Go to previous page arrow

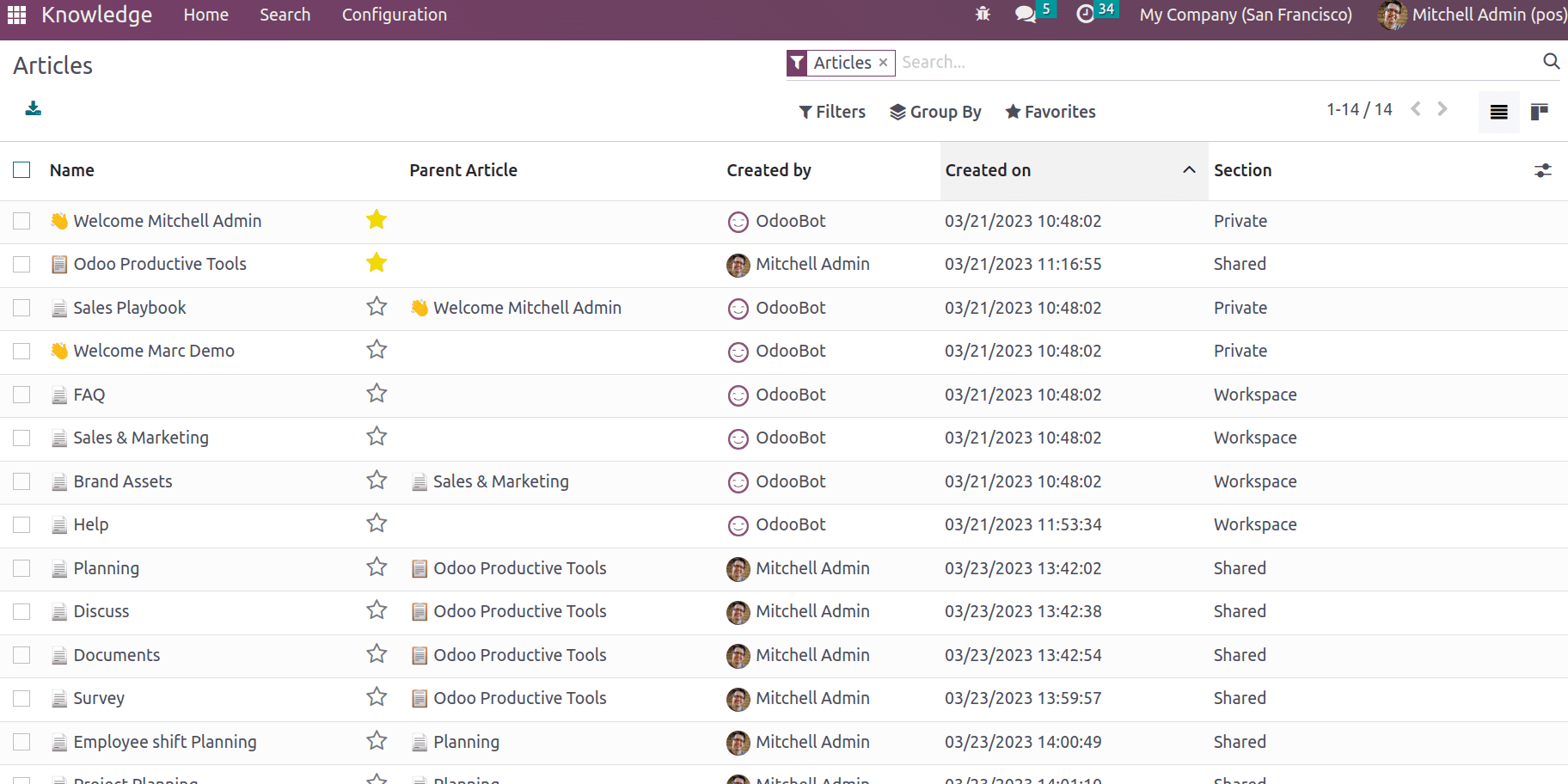pos(1416,109)
